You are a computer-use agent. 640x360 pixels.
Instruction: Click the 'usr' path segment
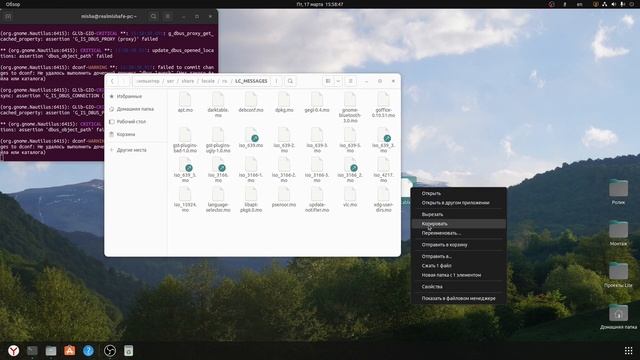tap(171, 81)
